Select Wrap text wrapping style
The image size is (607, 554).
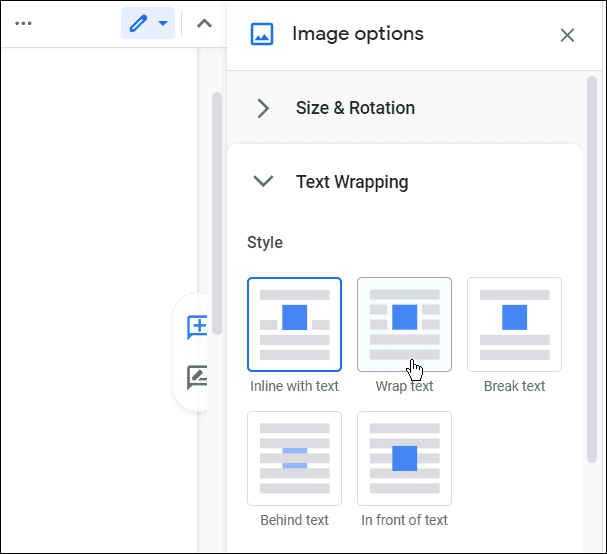pos(404,324)
